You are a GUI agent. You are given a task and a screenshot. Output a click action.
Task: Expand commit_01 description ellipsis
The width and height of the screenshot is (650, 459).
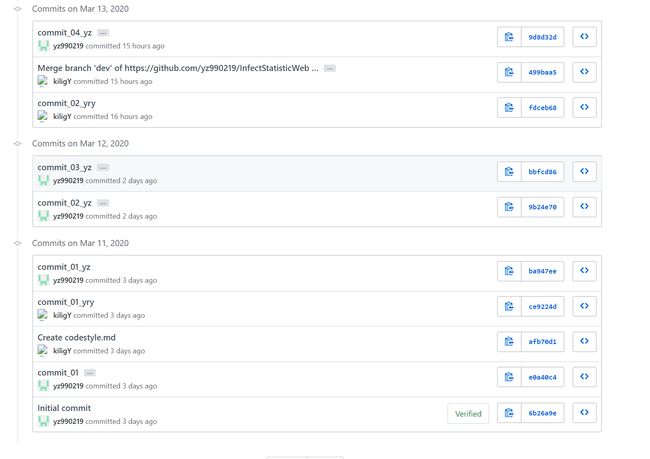[90, 373]
